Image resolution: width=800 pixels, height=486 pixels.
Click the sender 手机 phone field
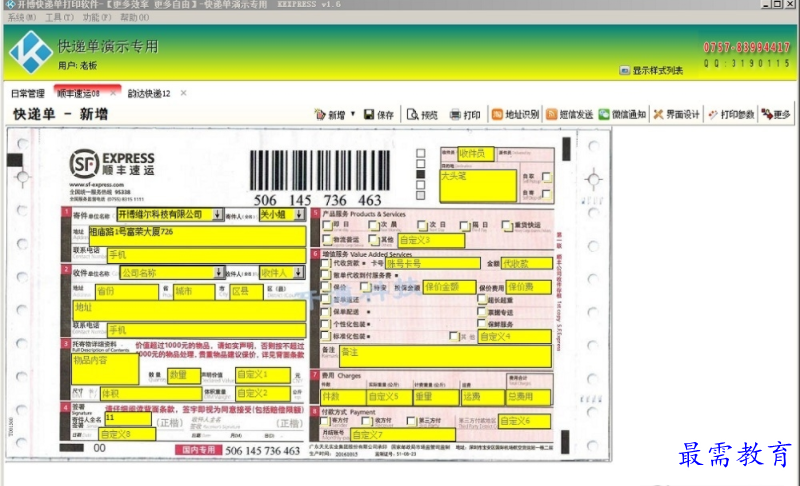[x=207, y=255]
